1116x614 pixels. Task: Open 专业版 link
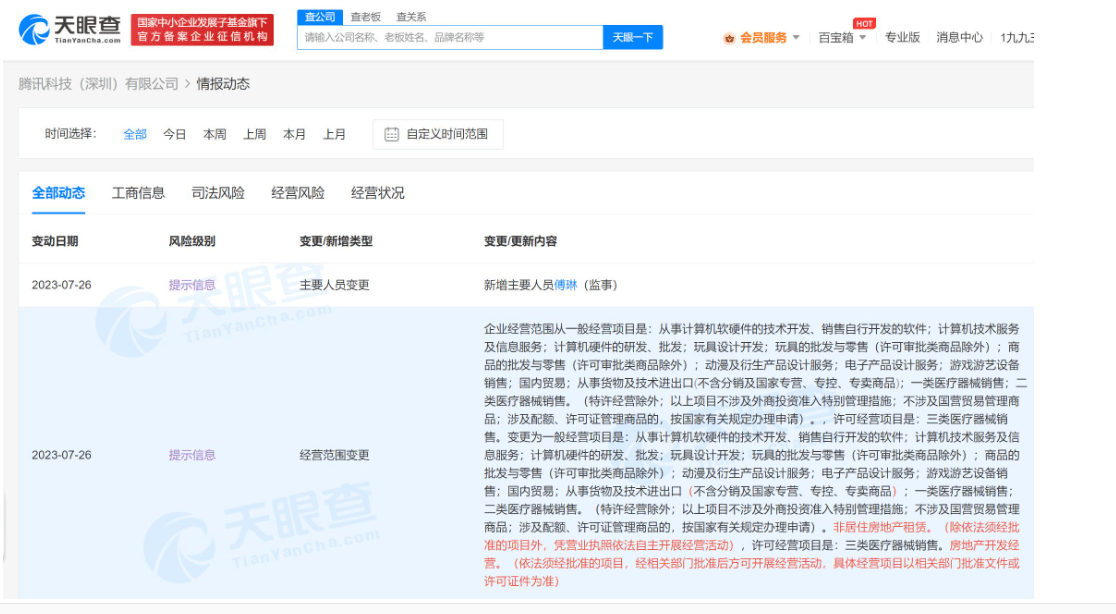tap(902, 38)
